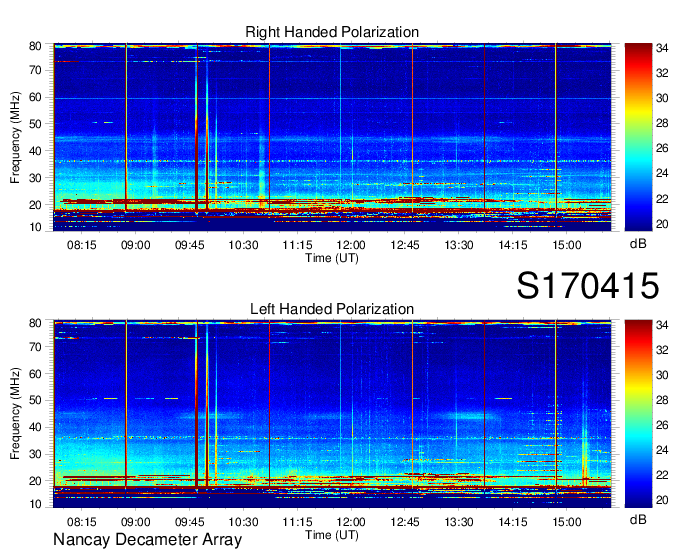Screen dimensions: 680x552
Task: Click 11:15 time tick under Left Handed plot
Action: point(297,522)
